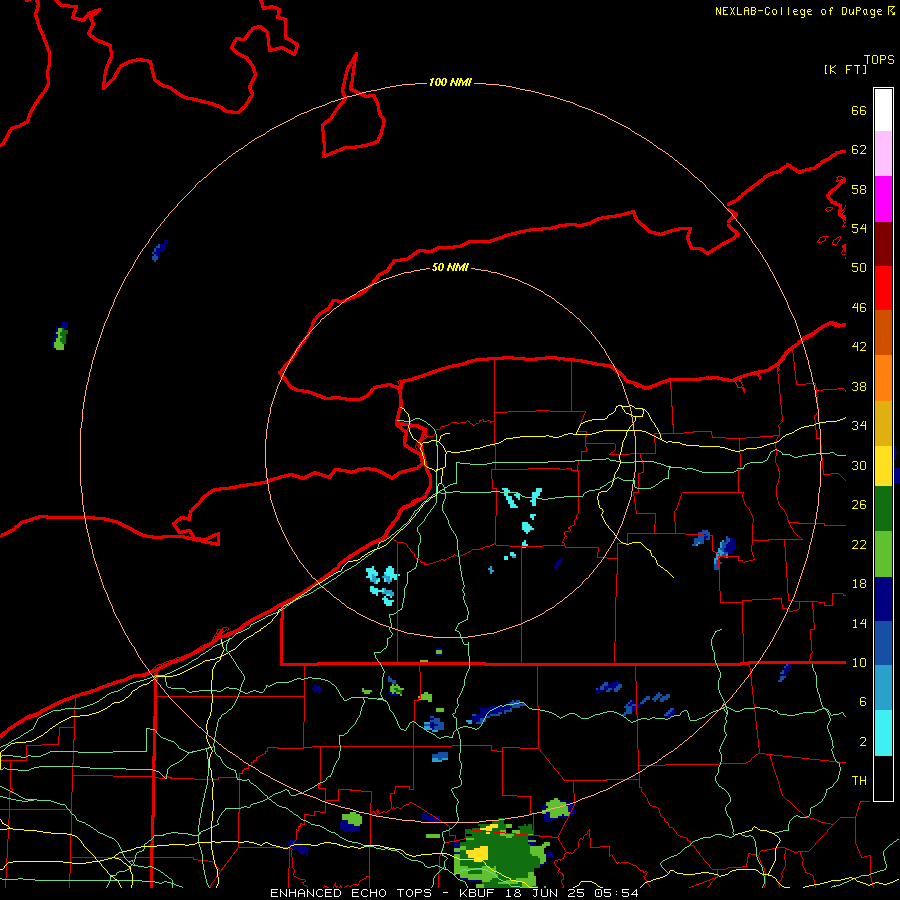The height and width of the screenshot is (900, 900).
Task: Click the "26" value on the scale
Action: [x=859, y=505]
